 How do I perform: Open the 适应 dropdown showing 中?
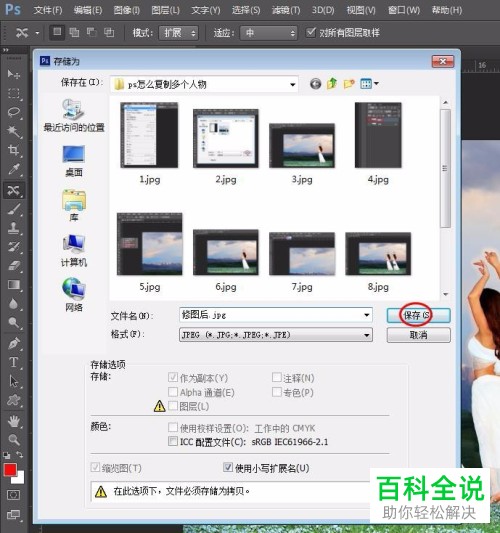coord(269,33)
